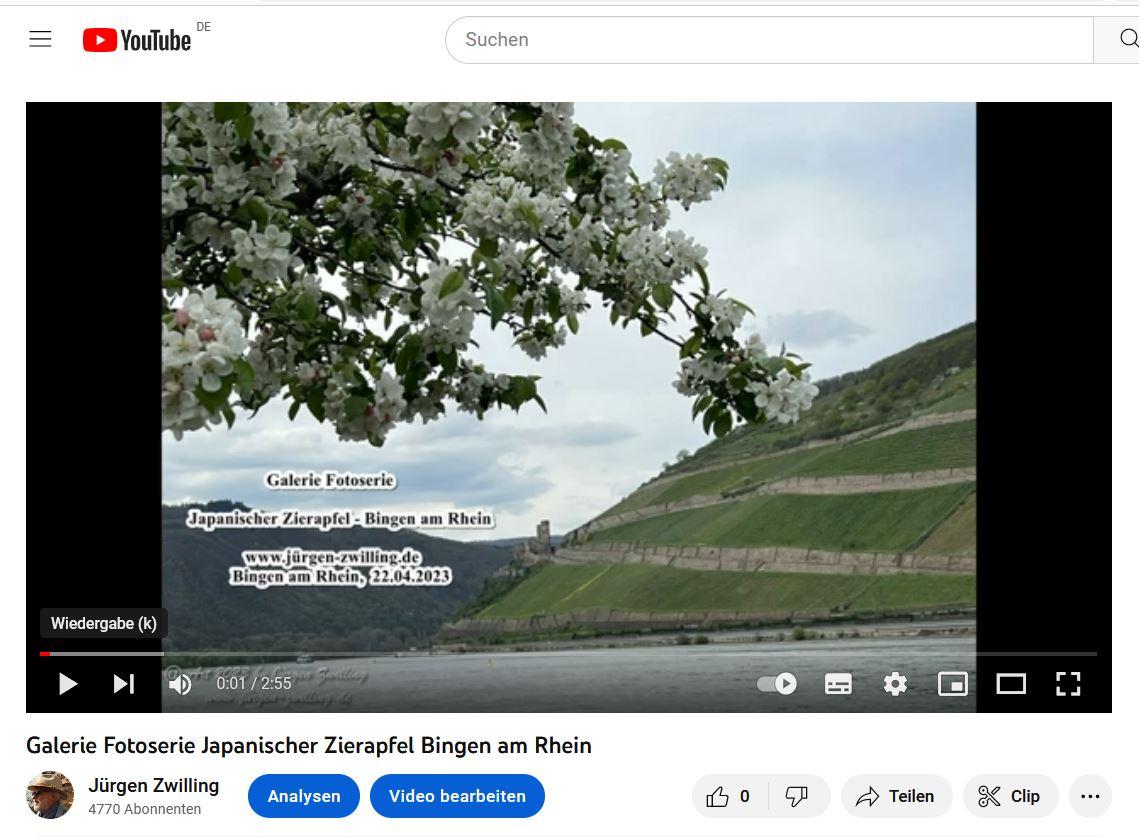1139x837 pixels.
Task: Click the YouTube logo
Action: pyautogui.click(x=137, y=40)
